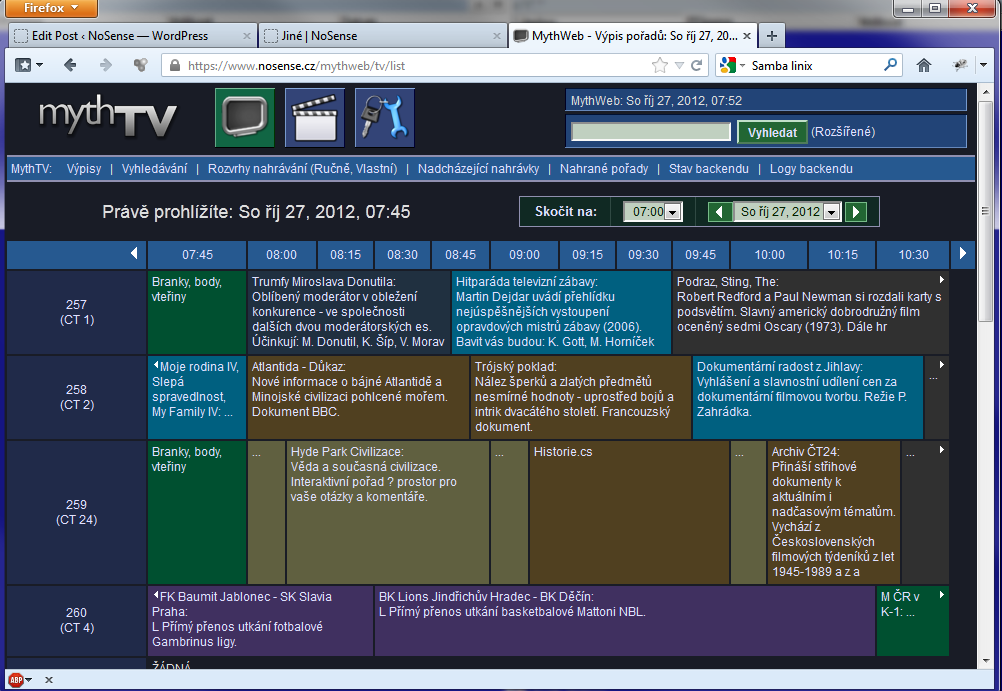Go to next day with green right arrow

(855, 212)
